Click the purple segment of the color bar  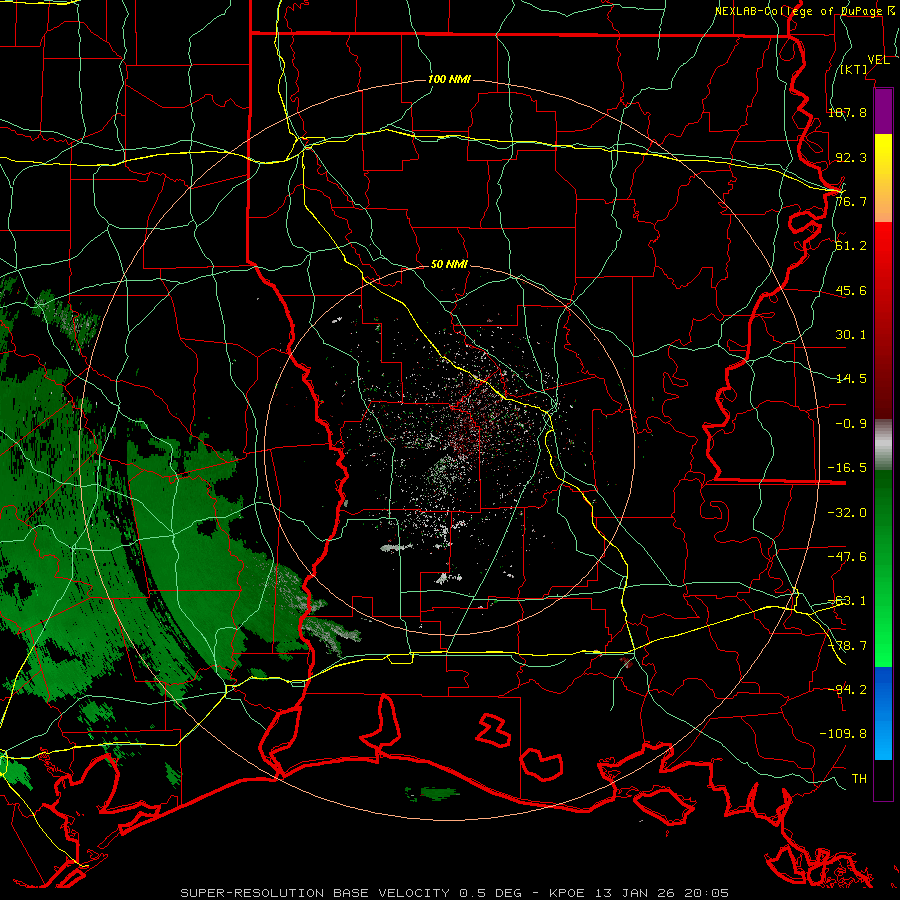[883, 111]
